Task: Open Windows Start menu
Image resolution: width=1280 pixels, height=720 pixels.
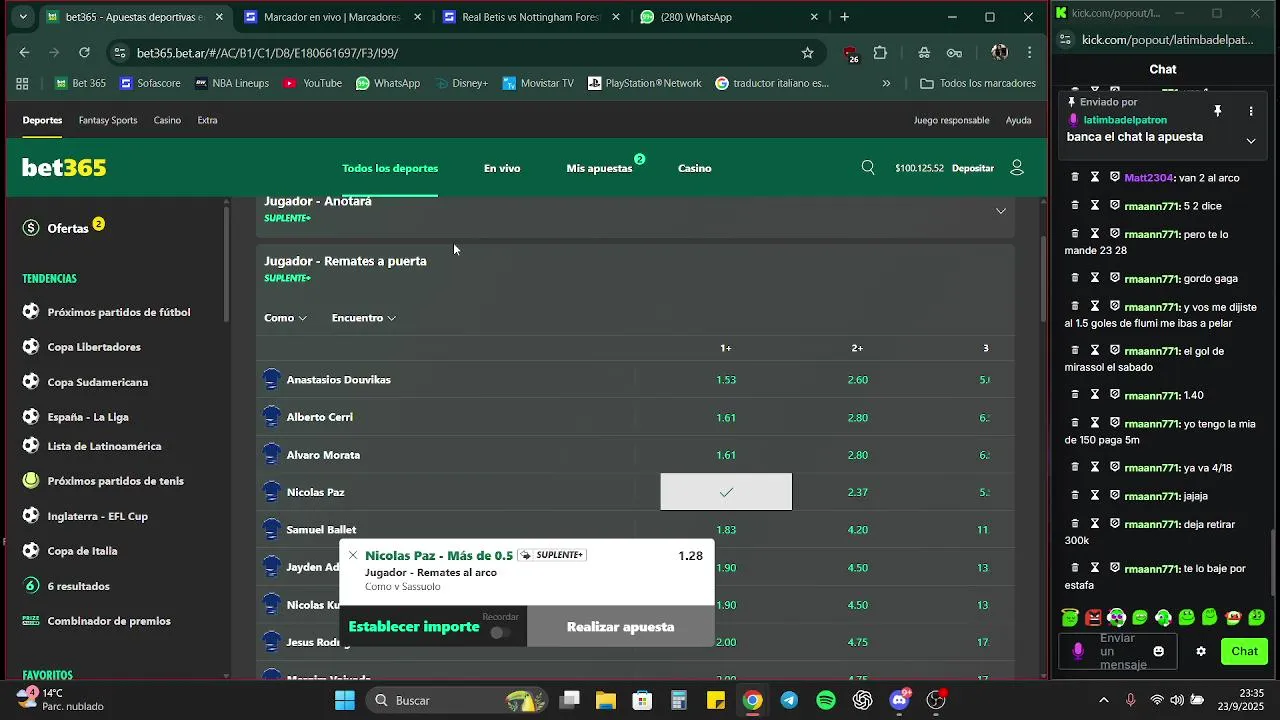Action: tap(344, 700)
